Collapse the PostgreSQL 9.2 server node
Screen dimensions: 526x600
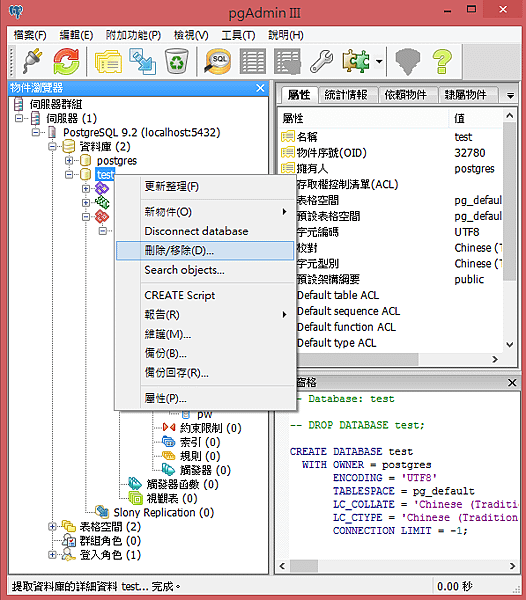36,132
